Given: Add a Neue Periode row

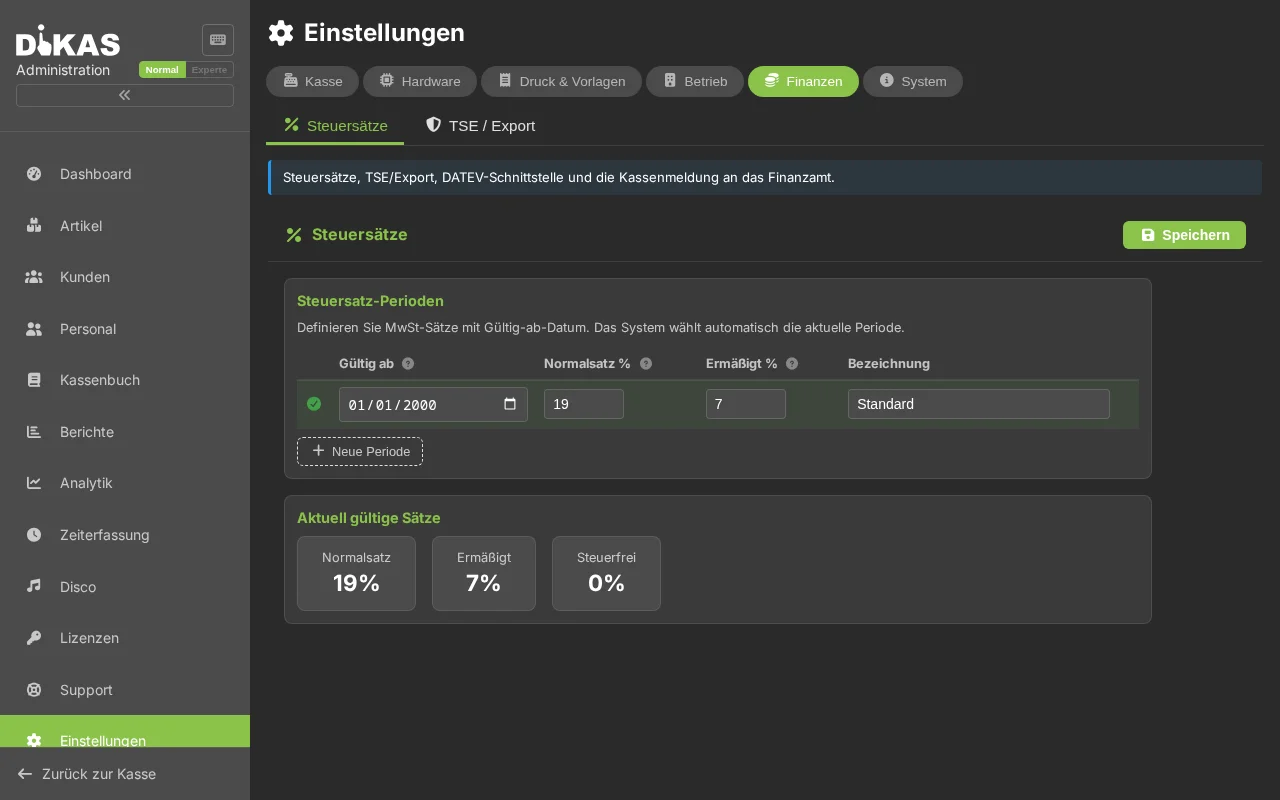Looking at the screenshot, I should click(x=360, y=451).
